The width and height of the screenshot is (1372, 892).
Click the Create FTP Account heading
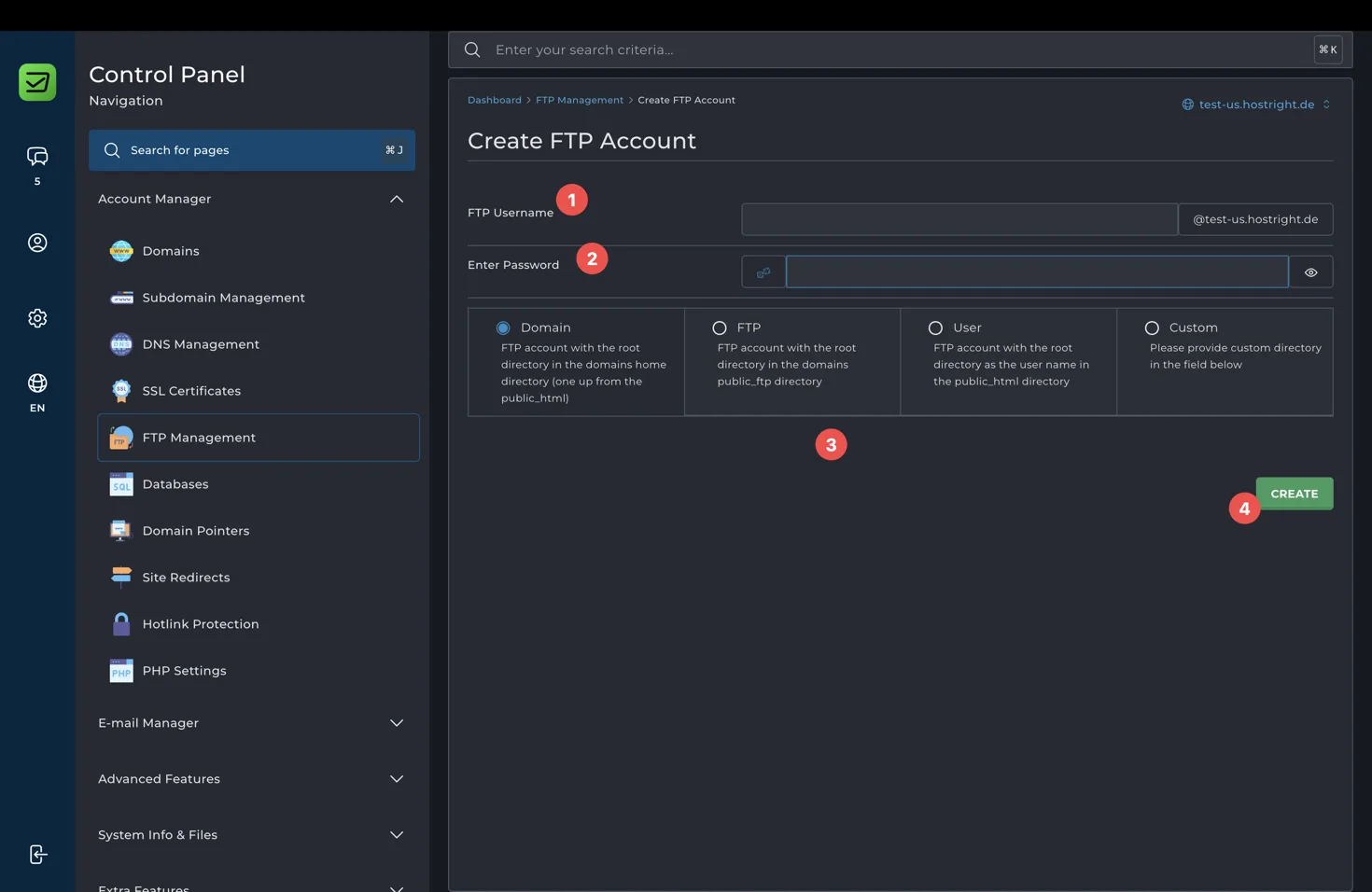tap(581, 141)
